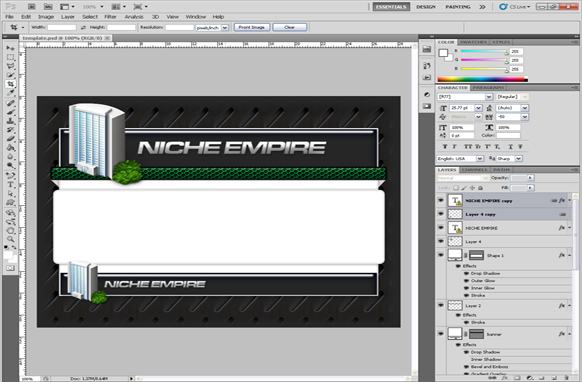Image resolution: width=582 pixels, height=382 pixels.
Task: Click the create new layer icon
Action: click(x=553, y=378)
